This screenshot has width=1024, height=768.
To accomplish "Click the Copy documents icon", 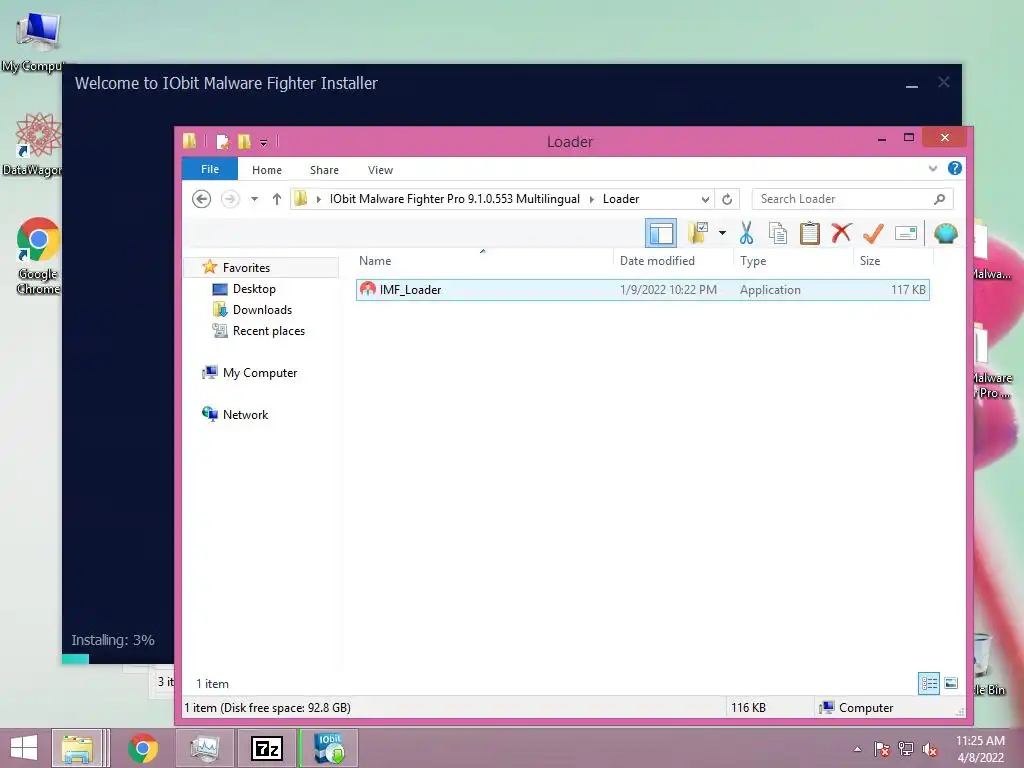I will point(777,232).
